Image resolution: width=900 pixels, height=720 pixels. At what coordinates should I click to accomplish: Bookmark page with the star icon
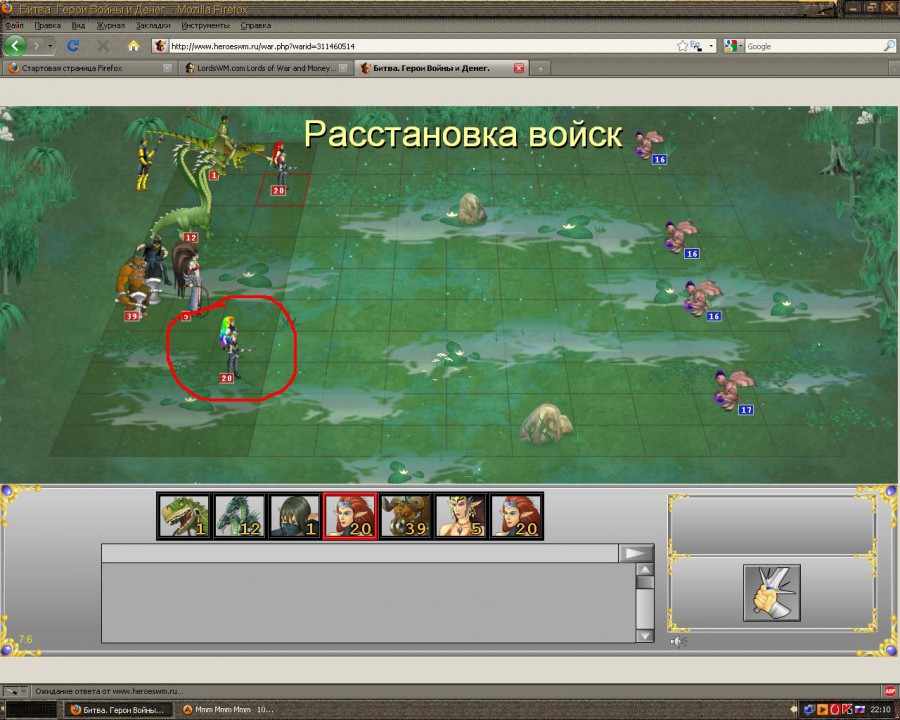pyautogui.click(x=682, y=46)
